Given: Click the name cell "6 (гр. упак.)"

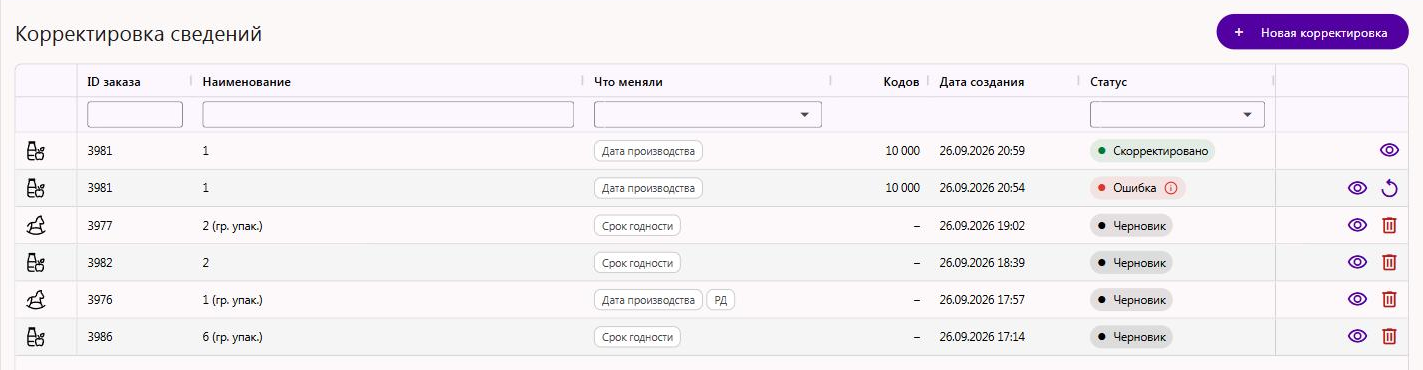Looking at the screenshot, I should click(x=232, y=336).
